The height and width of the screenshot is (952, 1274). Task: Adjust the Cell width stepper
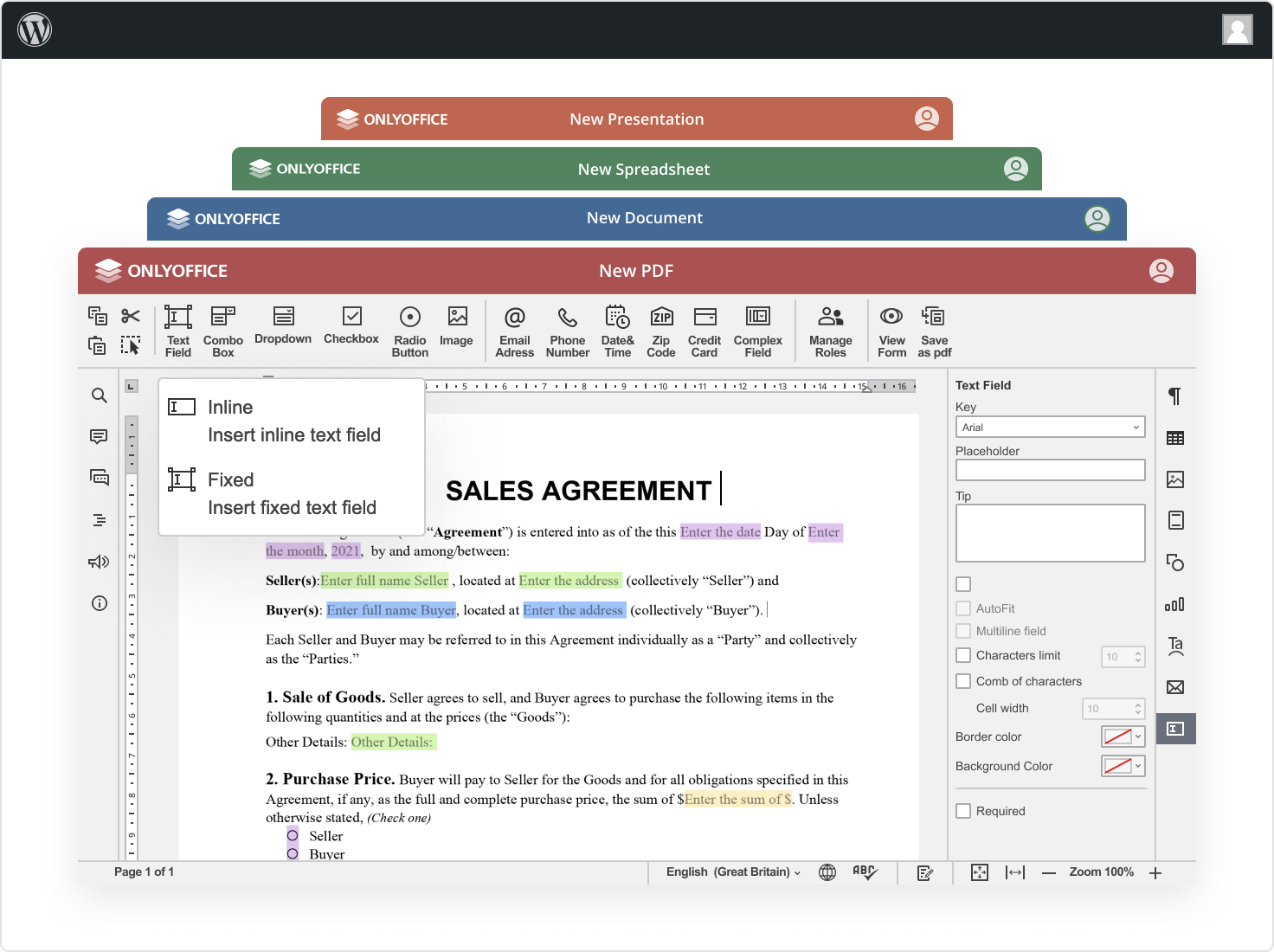point(1138,709)
